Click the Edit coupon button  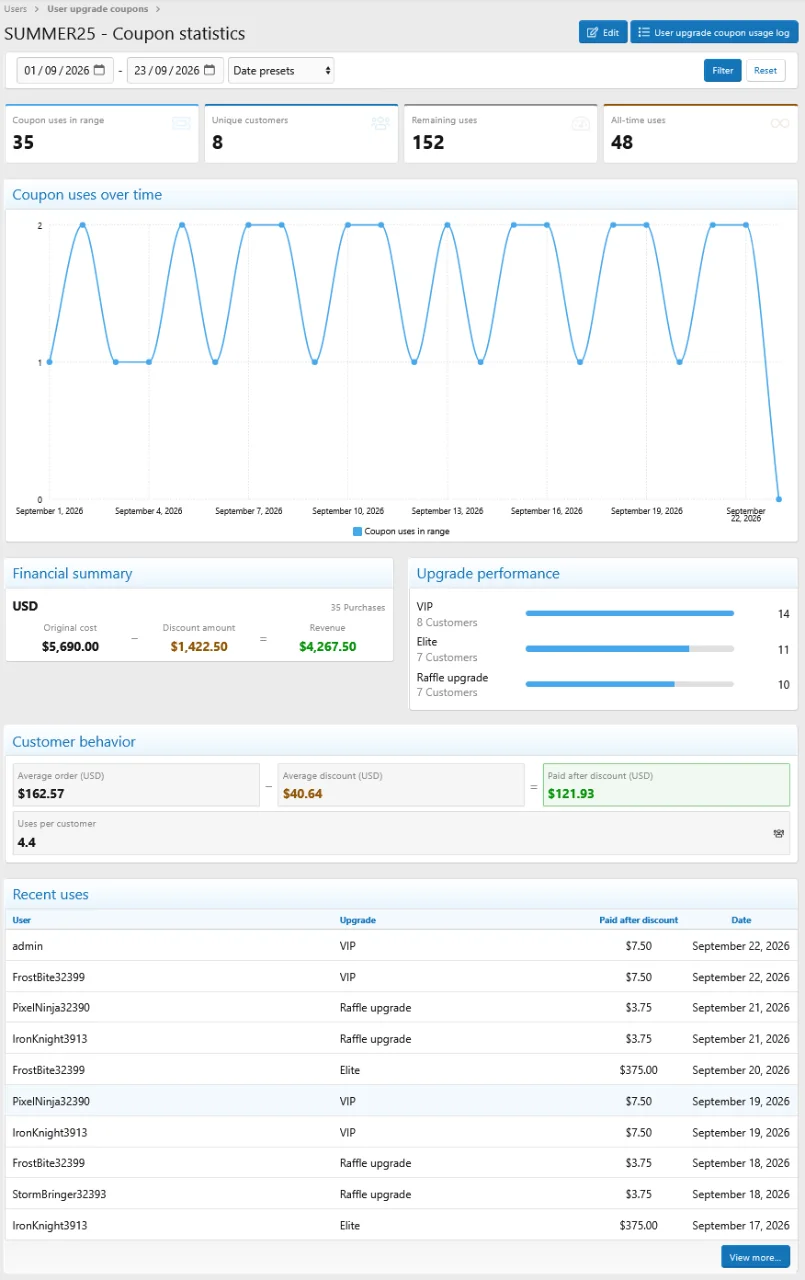[603, 32]
